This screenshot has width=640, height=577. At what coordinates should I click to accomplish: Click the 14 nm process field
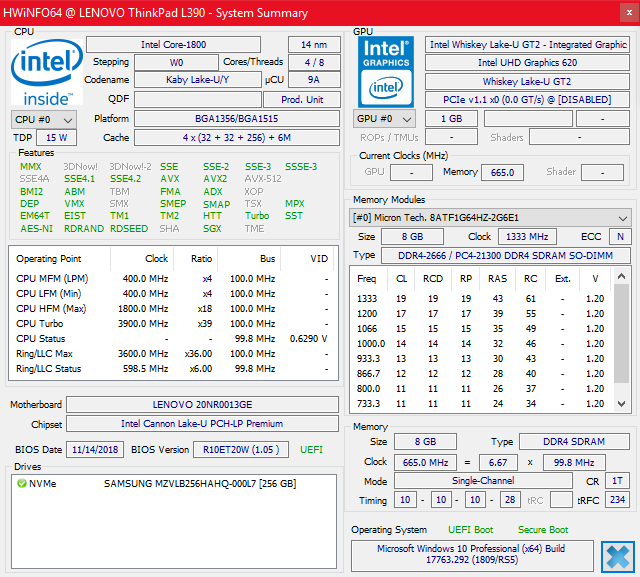click(x=314, y=44)
